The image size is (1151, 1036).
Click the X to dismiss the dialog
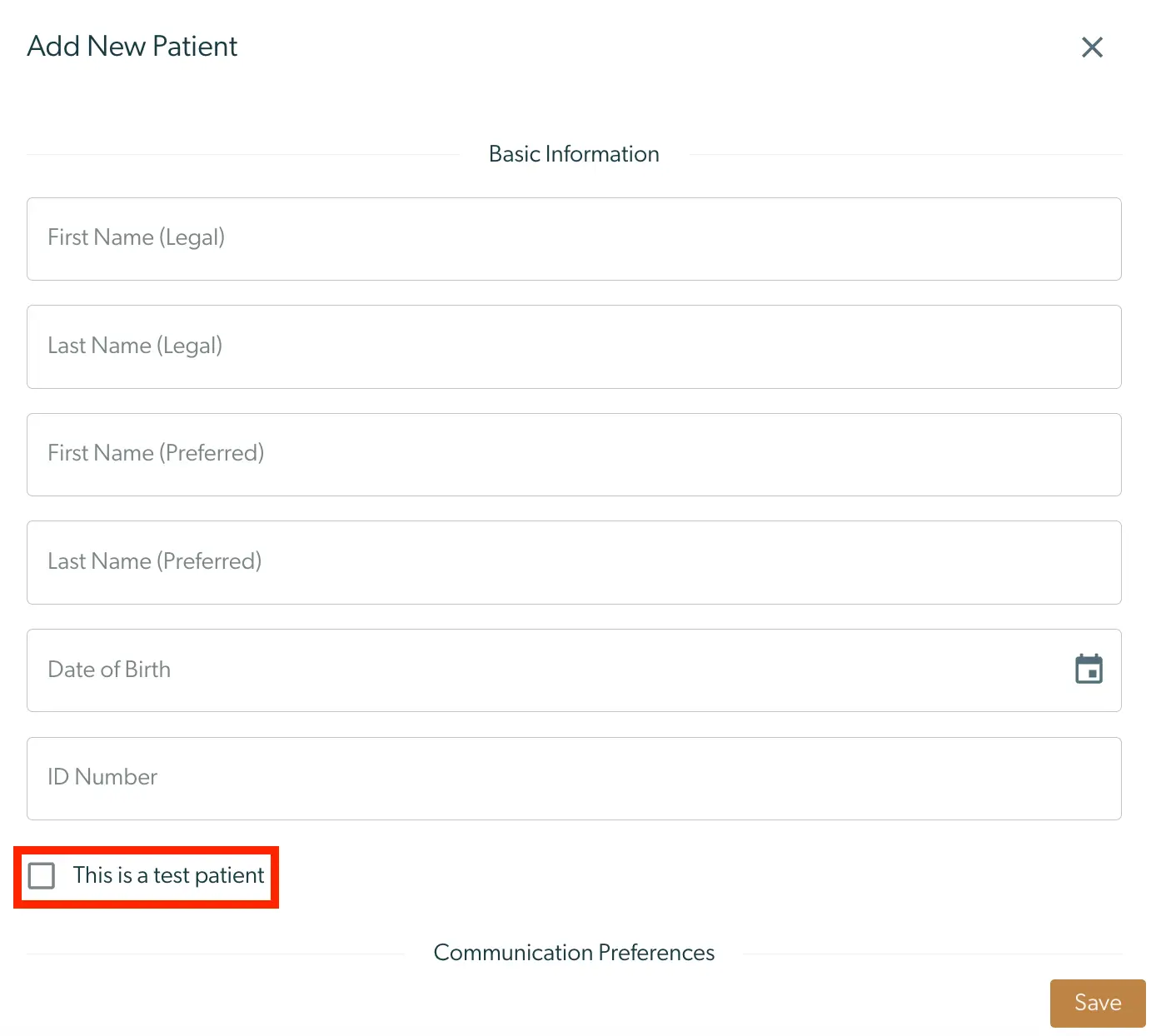1092,47
